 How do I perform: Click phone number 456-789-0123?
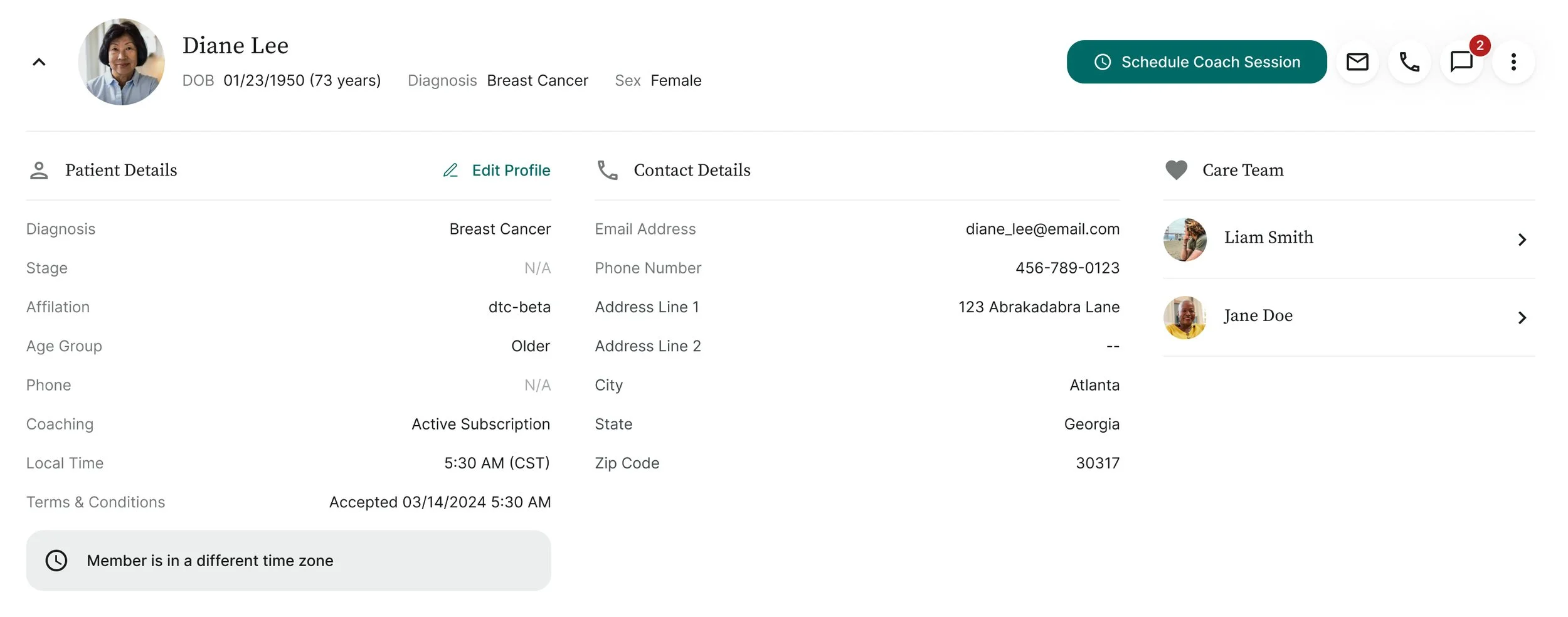[1067, 268]
